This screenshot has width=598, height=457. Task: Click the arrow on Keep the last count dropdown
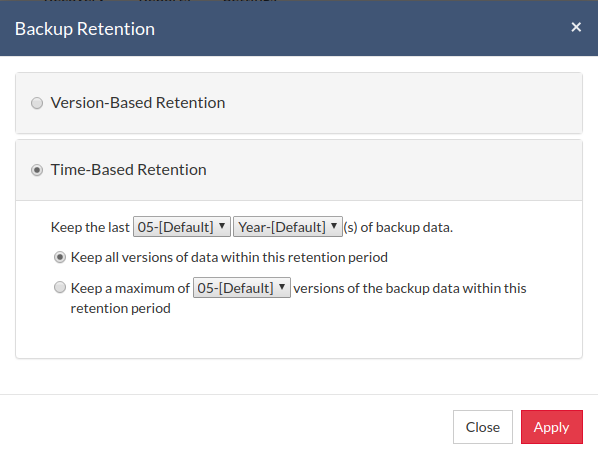pyautogui.click(x=222, y=226)
